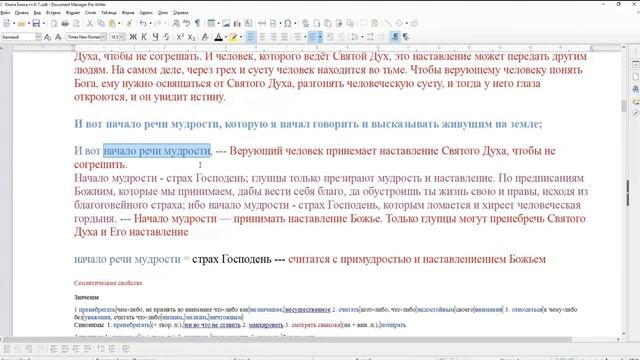
Task: Open the Таблица menu
Action: point(109,13)
